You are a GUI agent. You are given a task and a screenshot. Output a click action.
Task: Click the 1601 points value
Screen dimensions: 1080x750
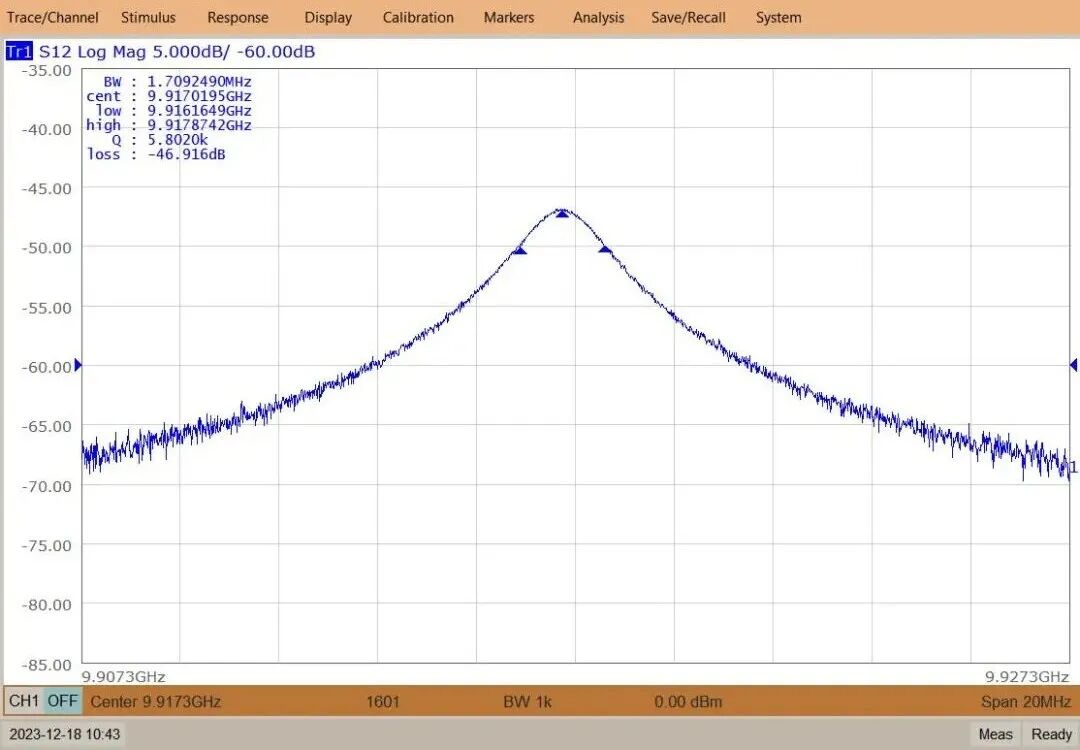pyautogui.click(x=382, y=702)
